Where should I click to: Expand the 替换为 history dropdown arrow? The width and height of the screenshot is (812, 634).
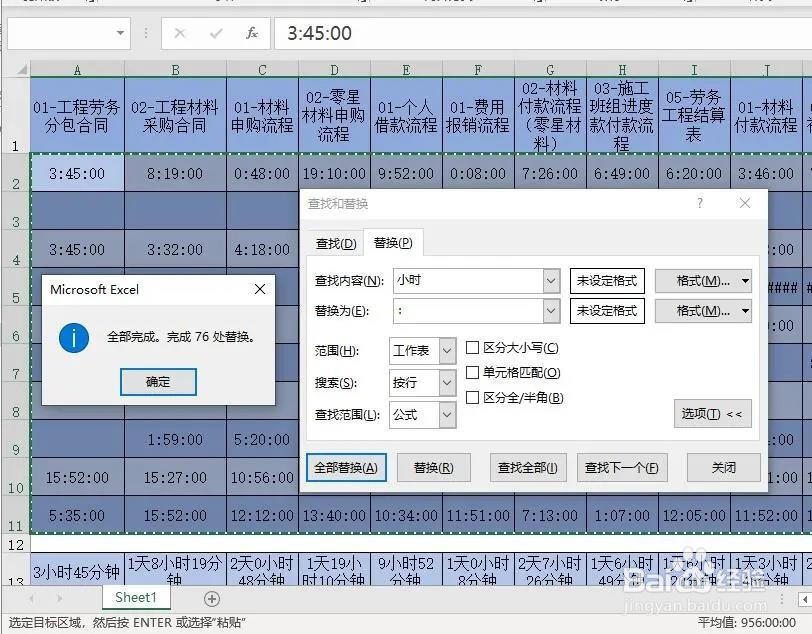(x=551, y=311)
